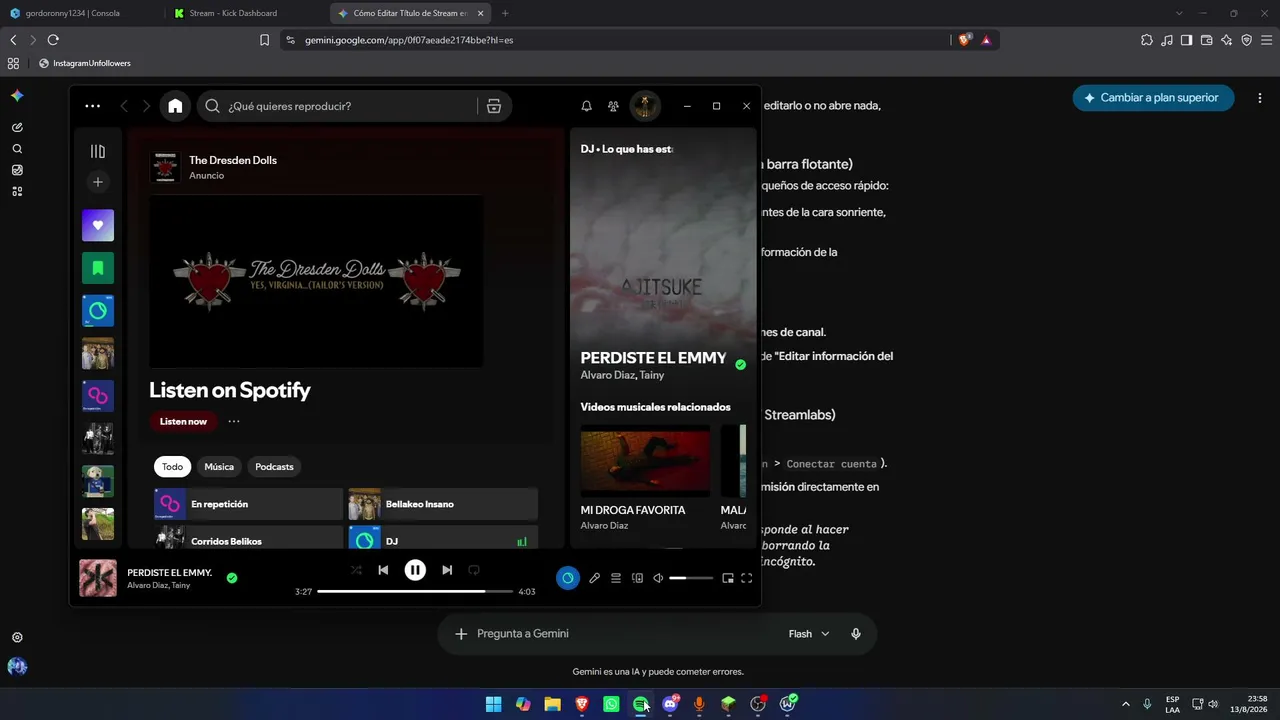Toggle shuffle in the Spotify player
The height and width of the screenshot is (720, 1280).
point(356,570)
